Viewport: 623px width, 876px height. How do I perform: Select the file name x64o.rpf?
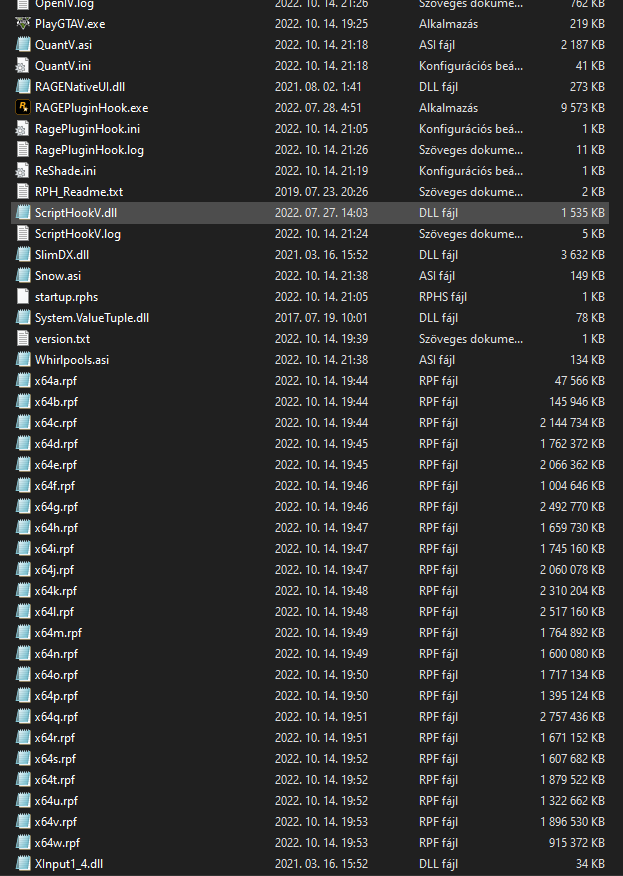tap(56, 675)
